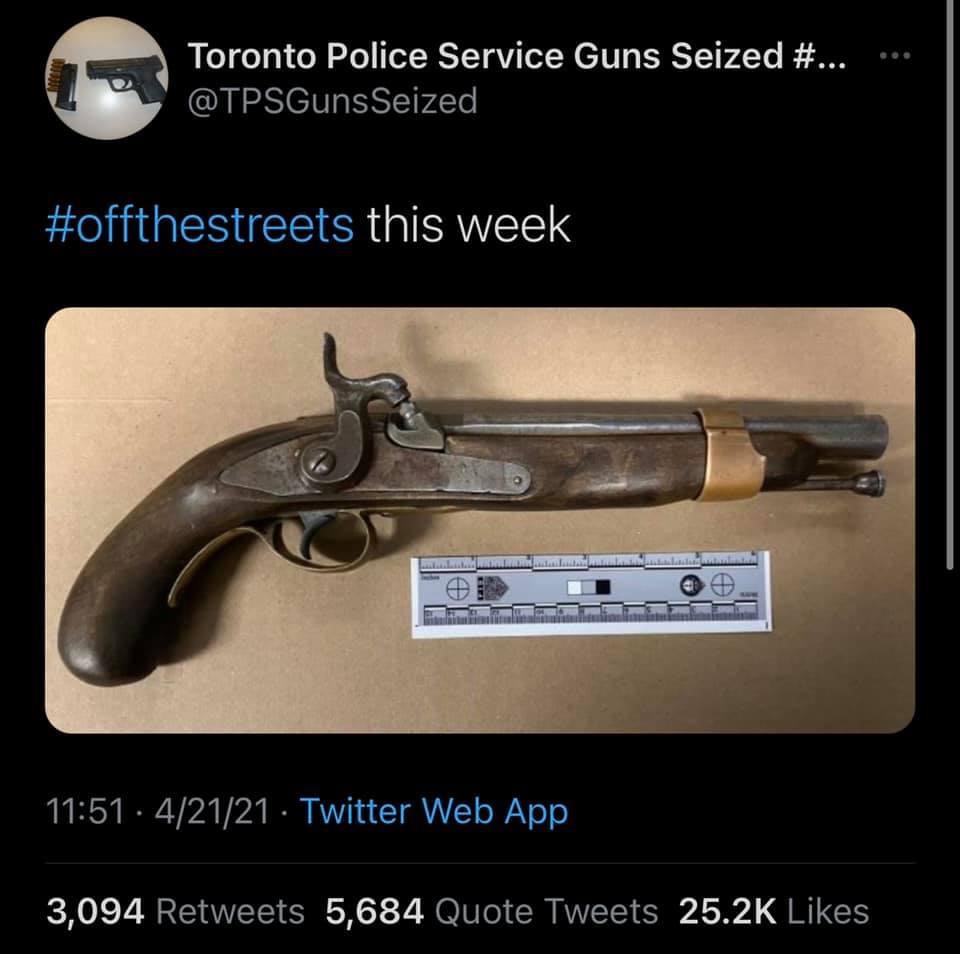Image resolution: width=960 pixels, height=954 pixels.
Task: Click the Twitter Web App source link
Action: click(434, 811)
